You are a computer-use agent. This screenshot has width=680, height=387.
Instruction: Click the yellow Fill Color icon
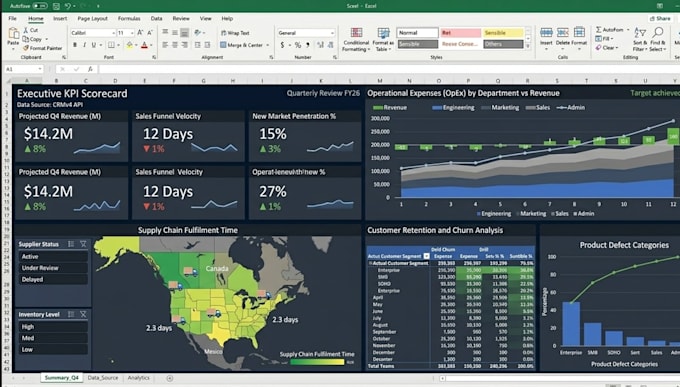129,45
